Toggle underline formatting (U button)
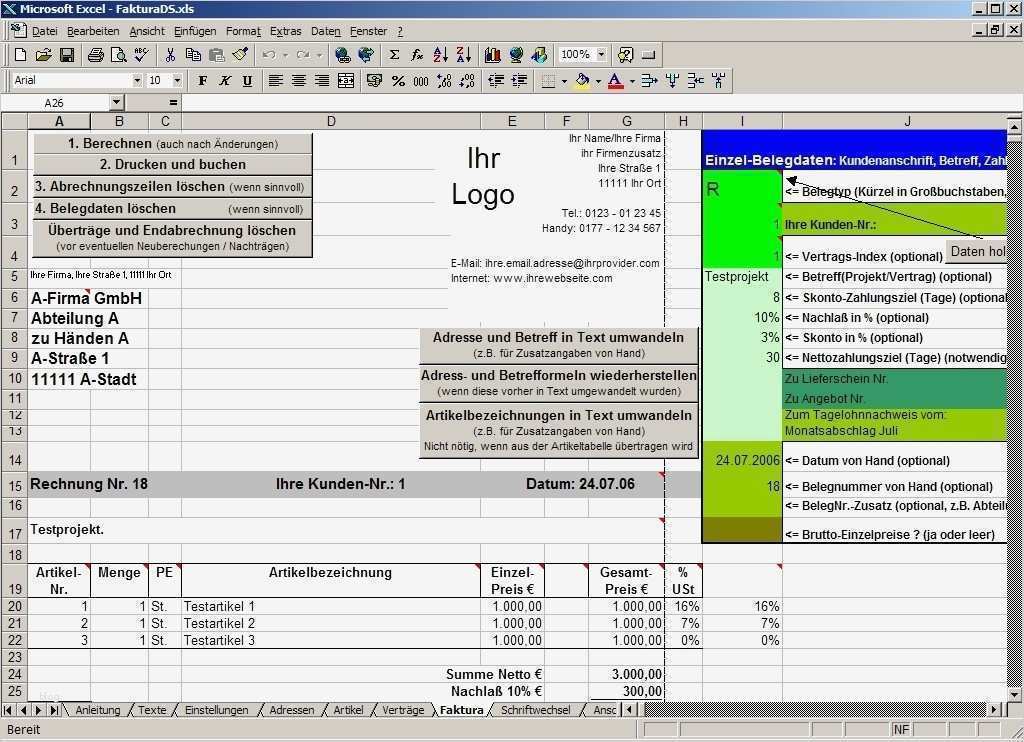The width and height of the screenshot is (1024, 742). click(247, 81)
